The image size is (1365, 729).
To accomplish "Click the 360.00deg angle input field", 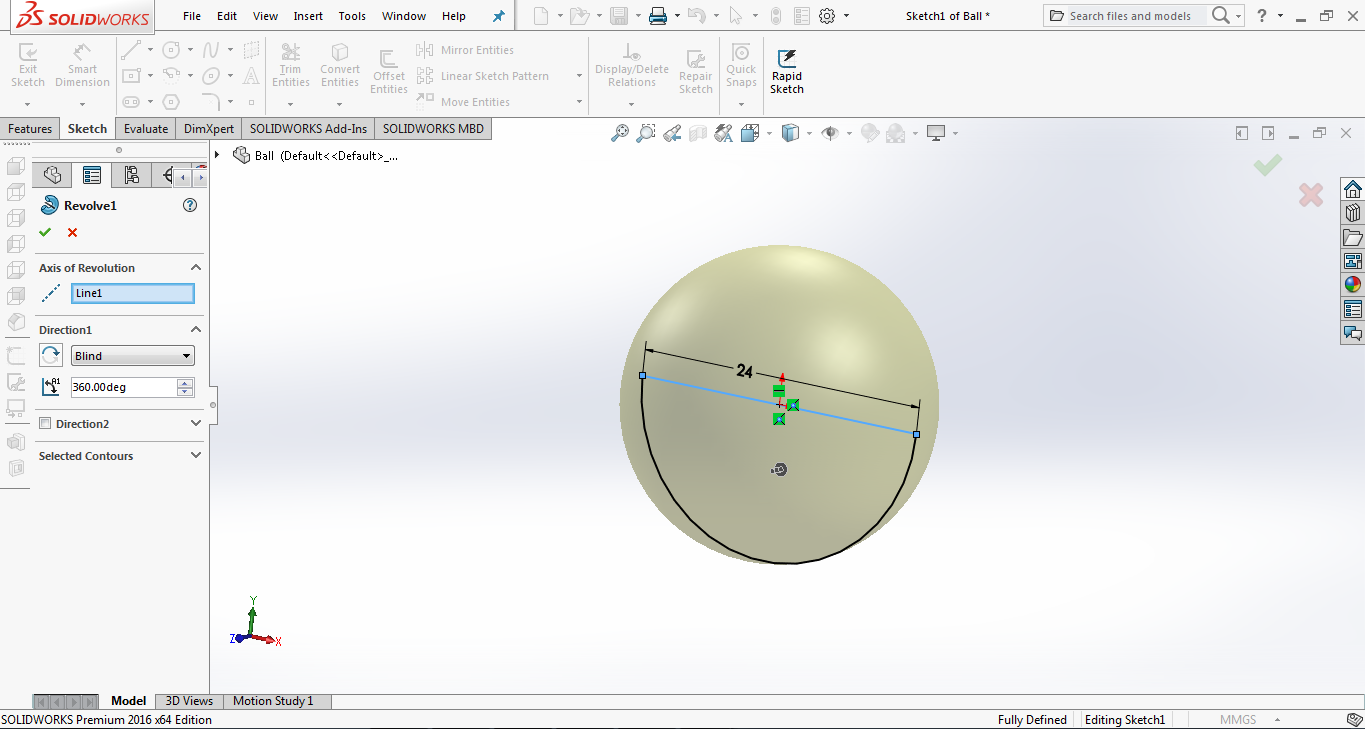I will [x=124, y=387].
